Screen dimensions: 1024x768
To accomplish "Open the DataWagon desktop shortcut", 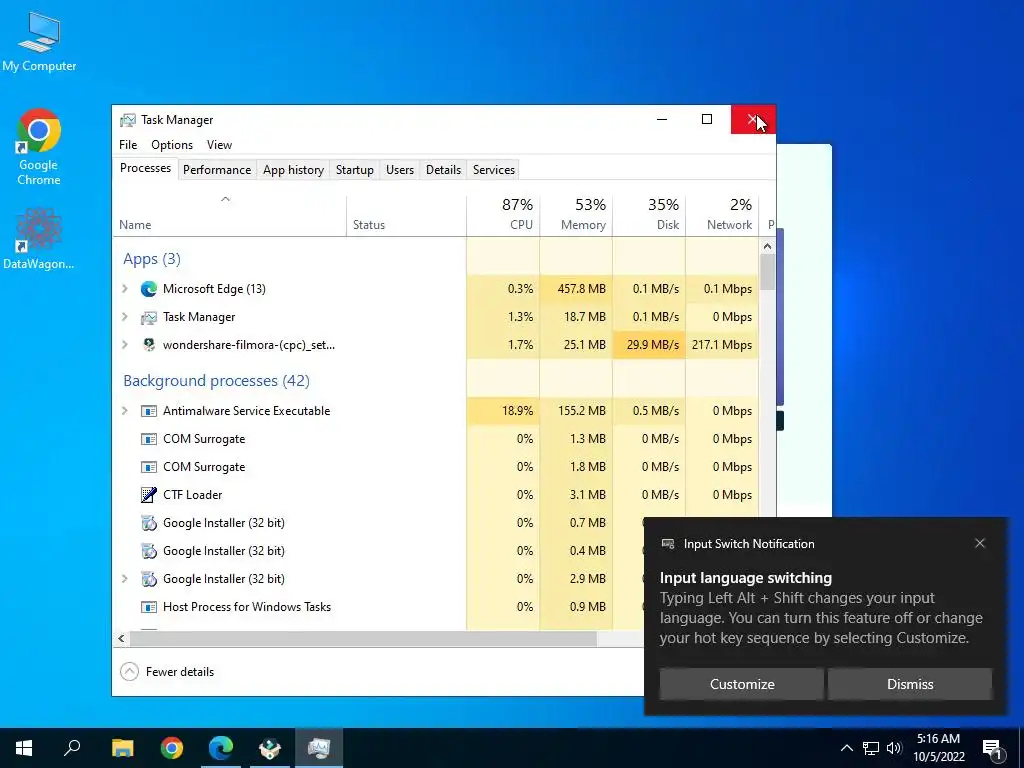I will [39, 238].
